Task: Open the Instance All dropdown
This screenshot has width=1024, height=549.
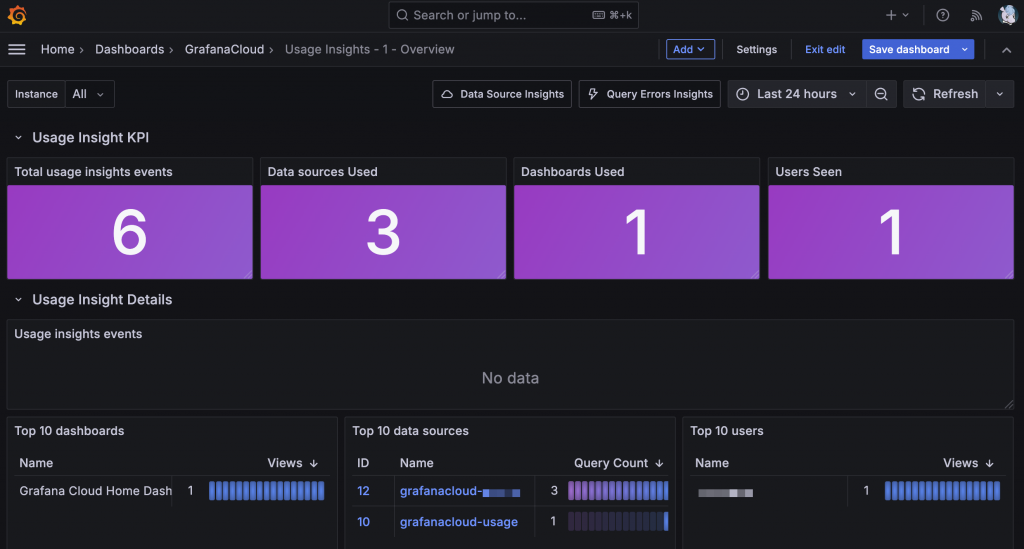Action: pos(90,94)
